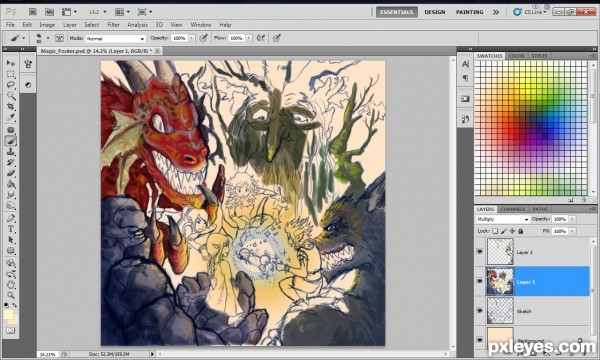The height and width of the screenshot is (360, 600).
Task: Enable lock all in Layers panel
Action: point(520,231)
